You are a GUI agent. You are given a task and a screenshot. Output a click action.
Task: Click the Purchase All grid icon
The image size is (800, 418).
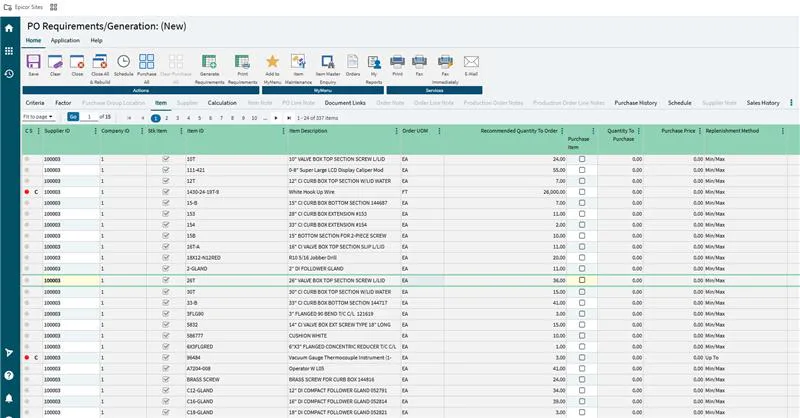[x=146, y=62]
